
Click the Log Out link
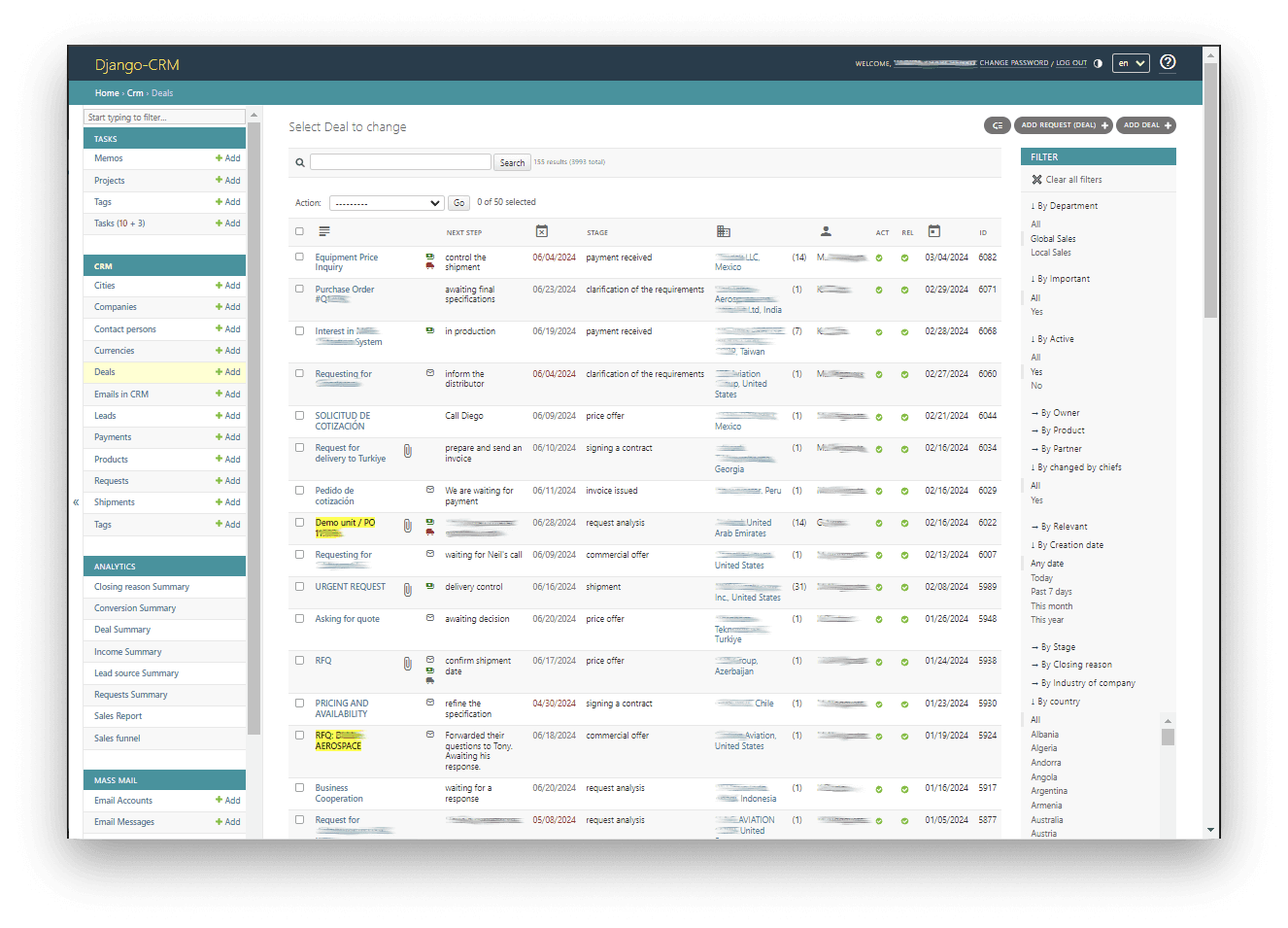pyautogui.click(x=1071, y=63)
